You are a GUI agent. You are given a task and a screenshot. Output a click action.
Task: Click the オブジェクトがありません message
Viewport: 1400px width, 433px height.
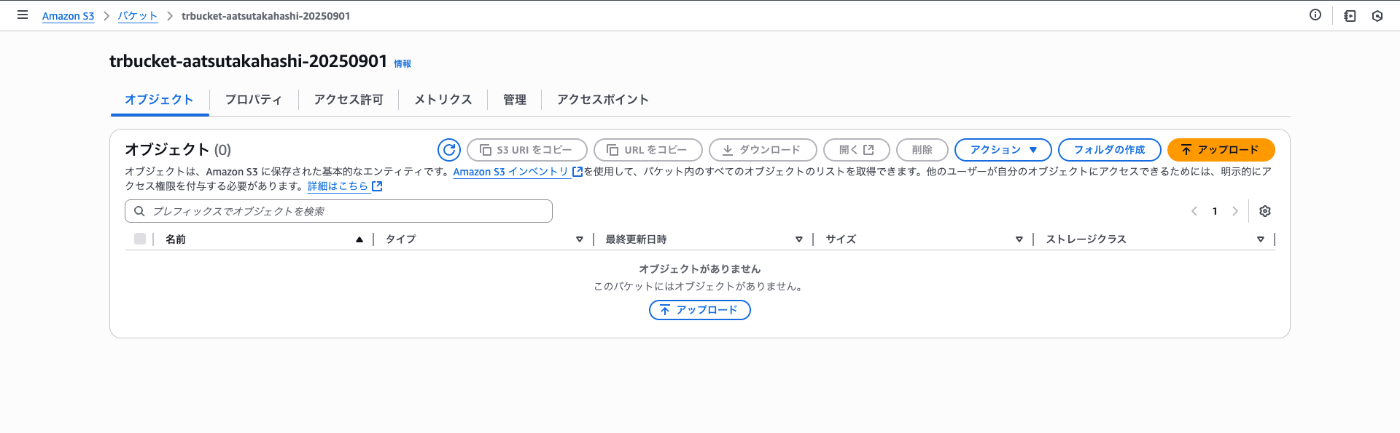click(700, 269)
